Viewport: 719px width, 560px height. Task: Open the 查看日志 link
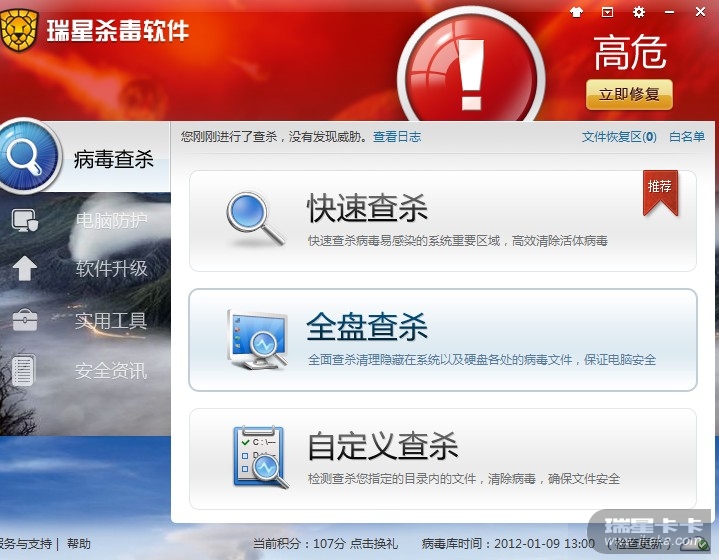(x=397, y=137)
